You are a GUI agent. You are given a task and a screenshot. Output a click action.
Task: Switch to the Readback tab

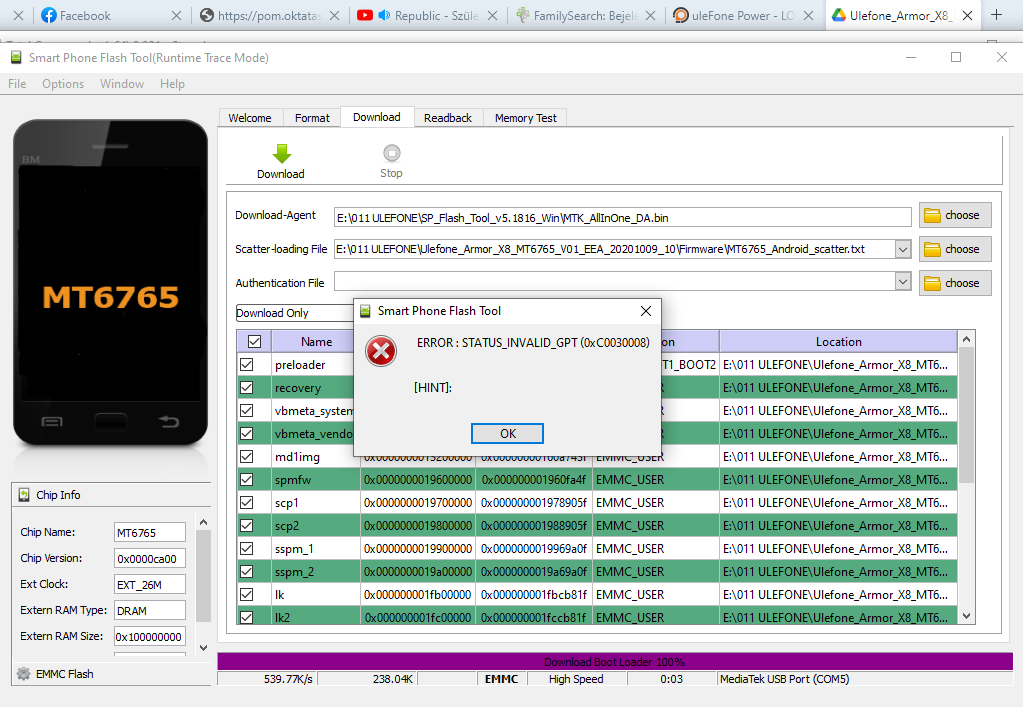click(x=448, y=118)
